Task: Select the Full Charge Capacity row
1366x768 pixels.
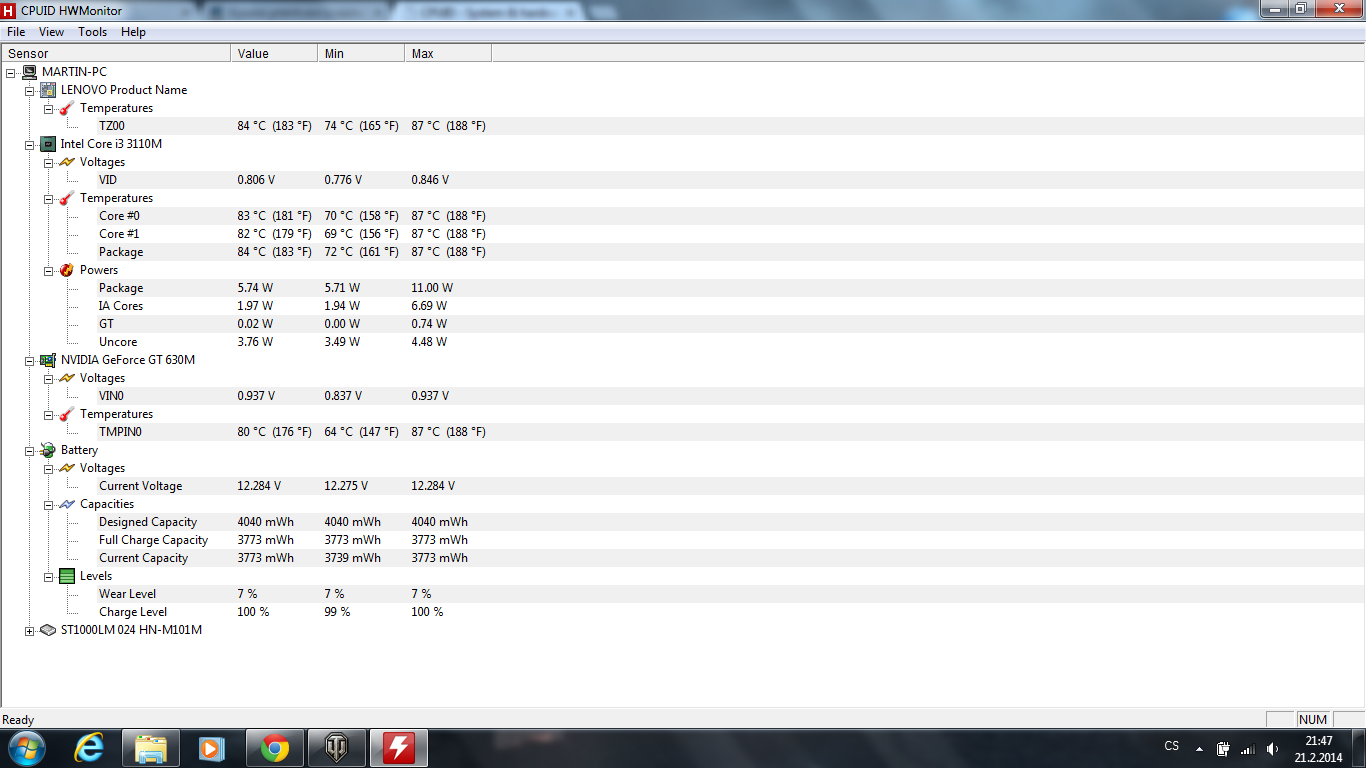Action: (x=683, y=540)
